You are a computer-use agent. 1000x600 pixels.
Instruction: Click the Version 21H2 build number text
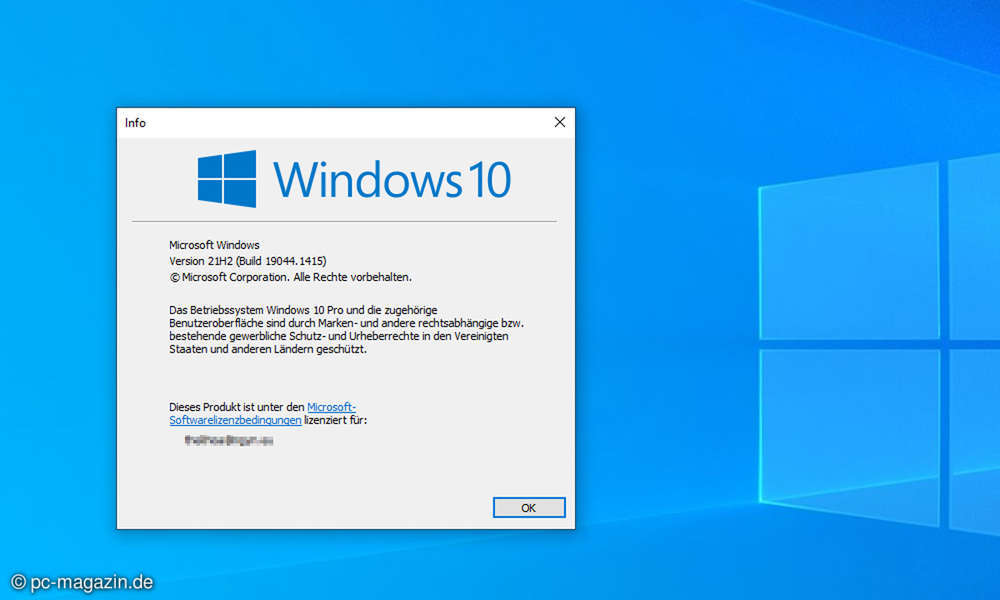coord(246,260)
